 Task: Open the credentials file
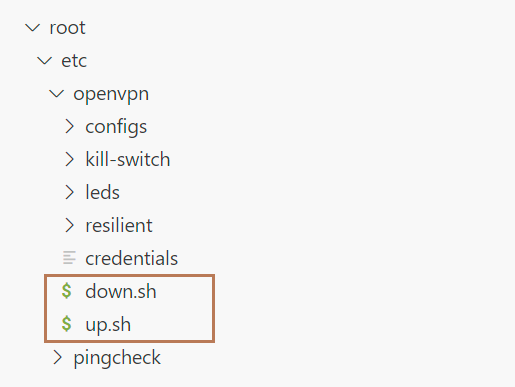[x=132, y=258]
